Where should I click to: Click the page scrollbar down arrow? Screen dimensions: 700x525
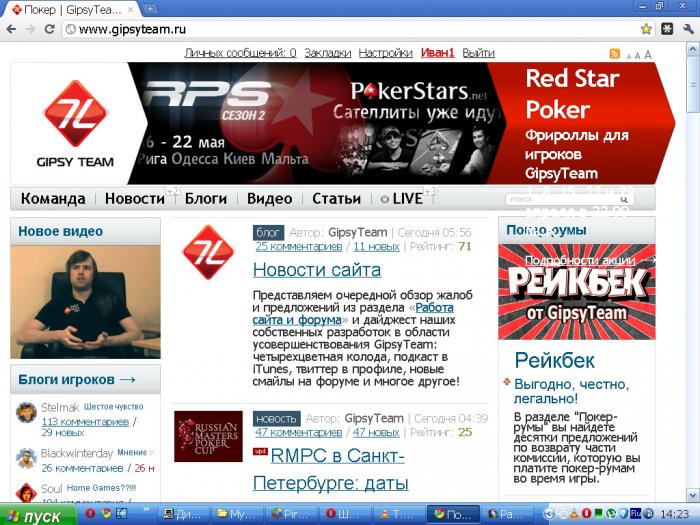pos(693,495)
